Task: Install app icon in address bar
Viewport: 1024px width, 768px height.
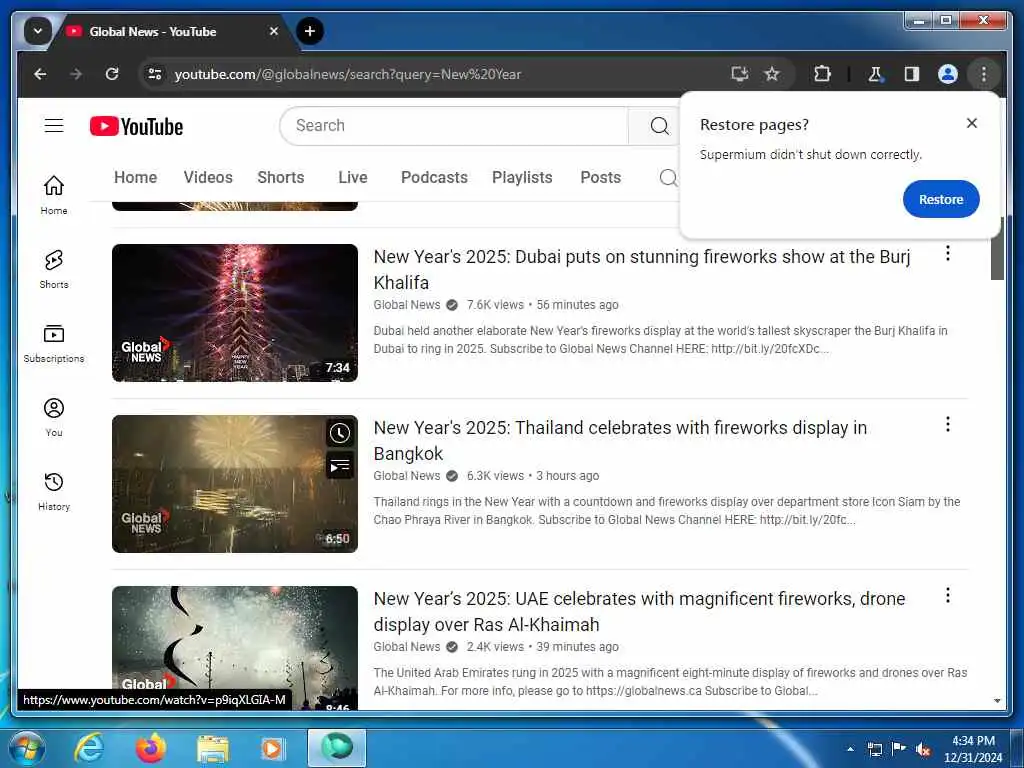Action: [739, 74]
